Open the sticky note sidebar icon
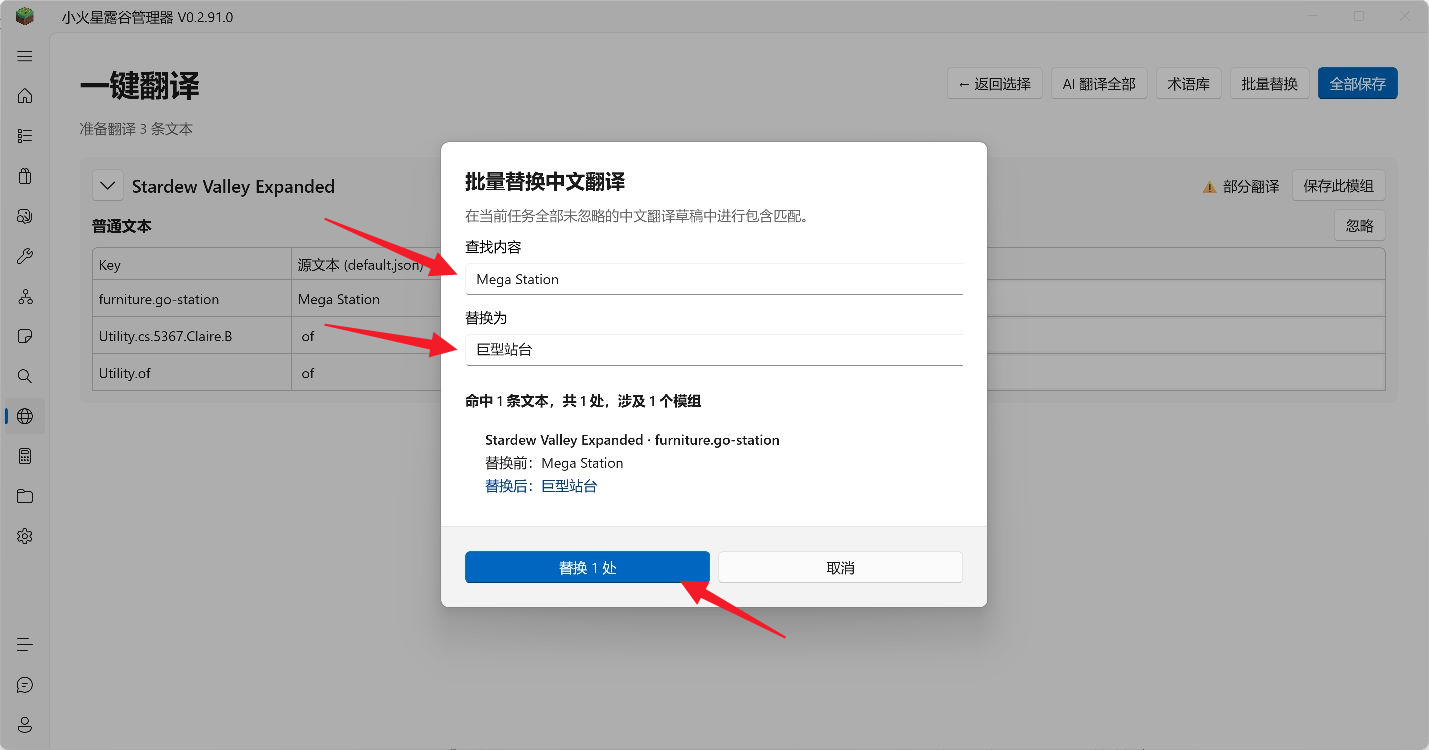This screenshot has width=1429, height=750. click(25, 336)
